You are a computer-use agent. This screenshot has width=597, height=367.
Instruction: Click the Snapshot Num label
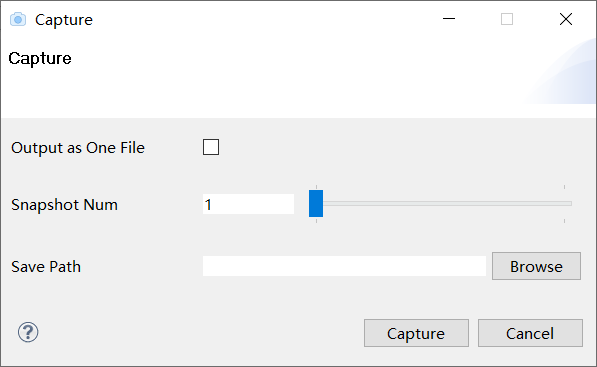64,205
